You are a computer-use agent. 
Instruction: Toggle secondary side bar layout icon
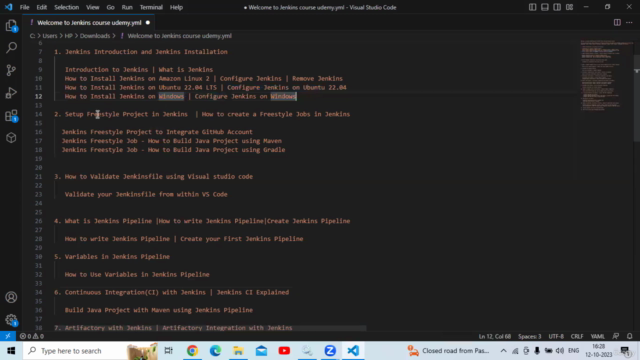[557, 7]
